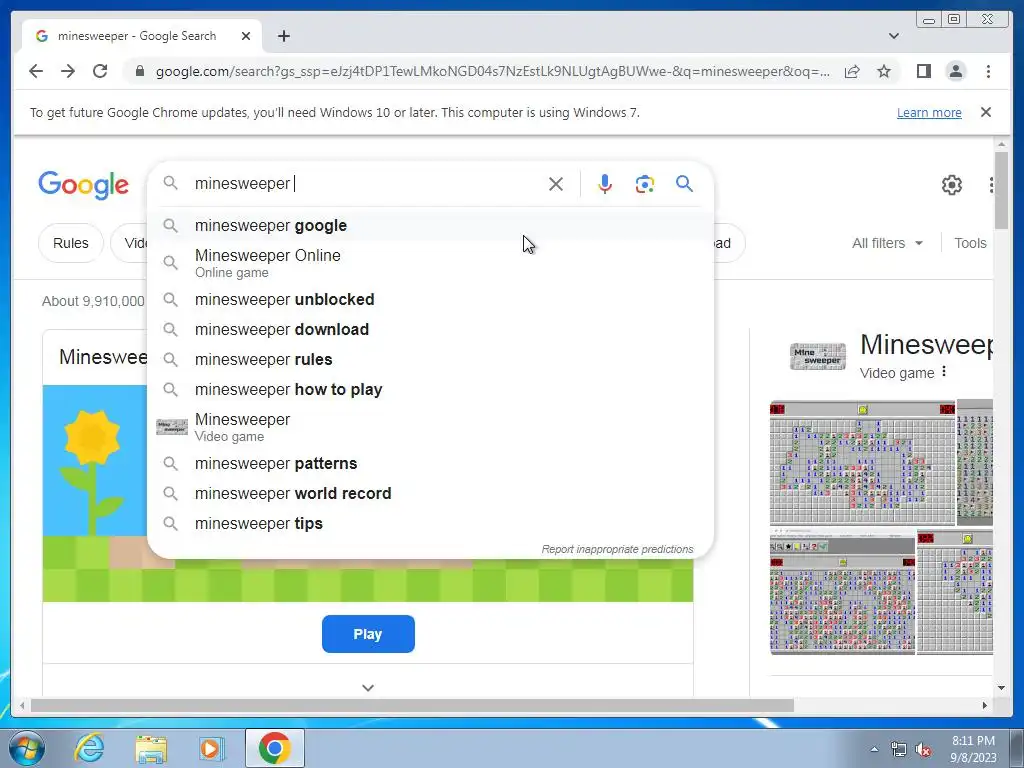
Task: Open the Chrome side panel icon
Action: click(923, 71)
